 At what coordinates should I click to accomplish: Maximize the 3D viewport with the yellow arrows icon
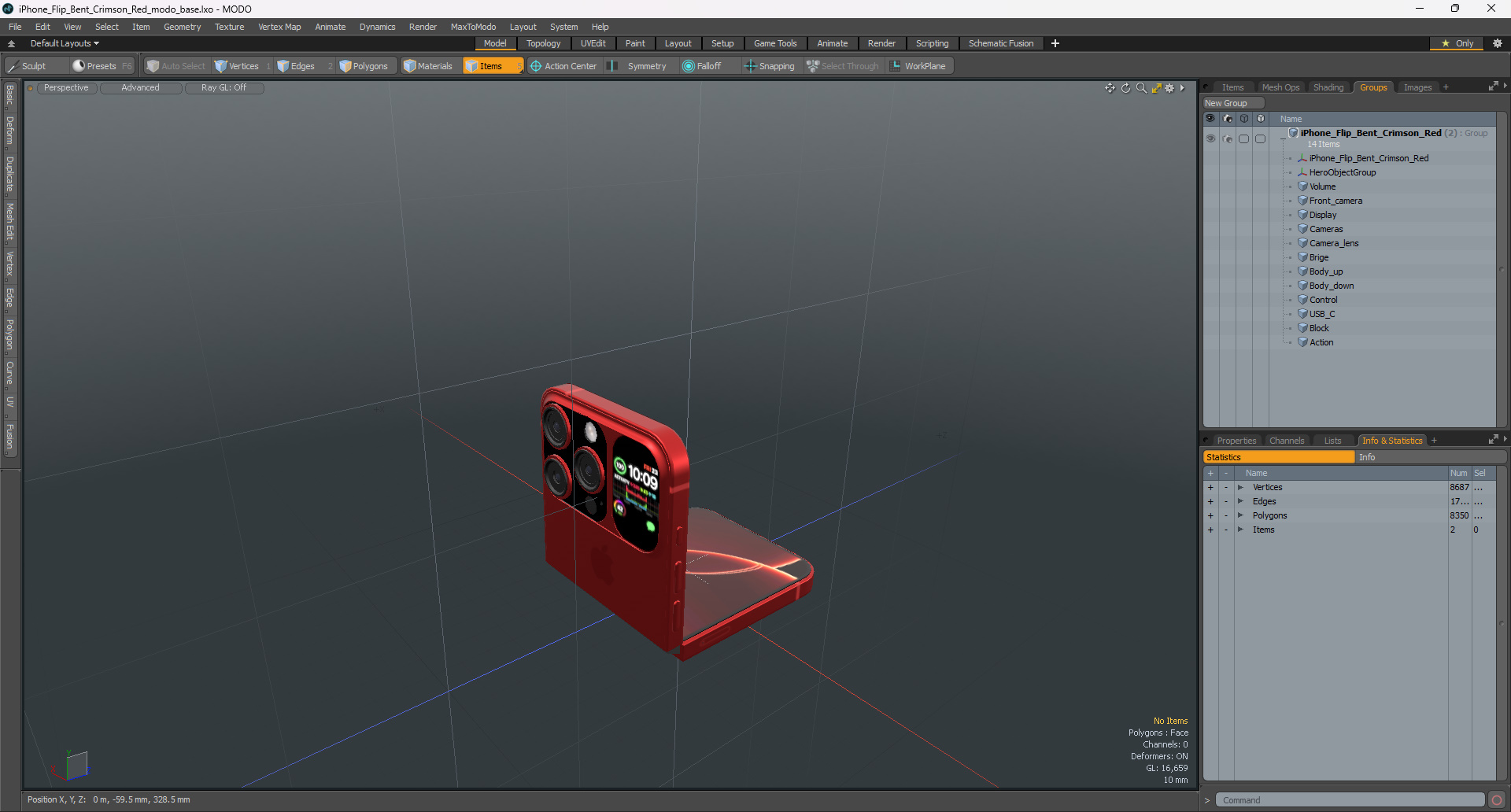pyautogui.click(x=1156, y=88)
